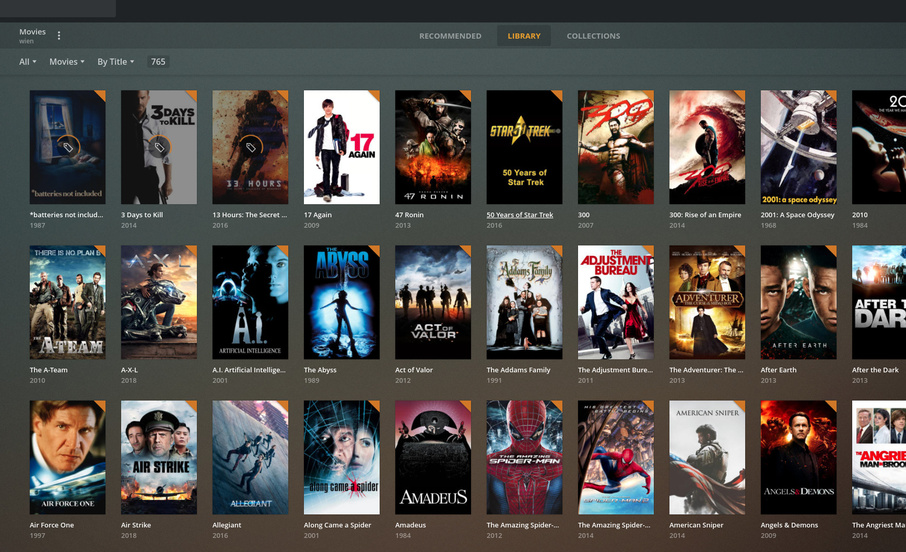
Task: Open the Air Force One poster
Action: [x=68, y=457]
